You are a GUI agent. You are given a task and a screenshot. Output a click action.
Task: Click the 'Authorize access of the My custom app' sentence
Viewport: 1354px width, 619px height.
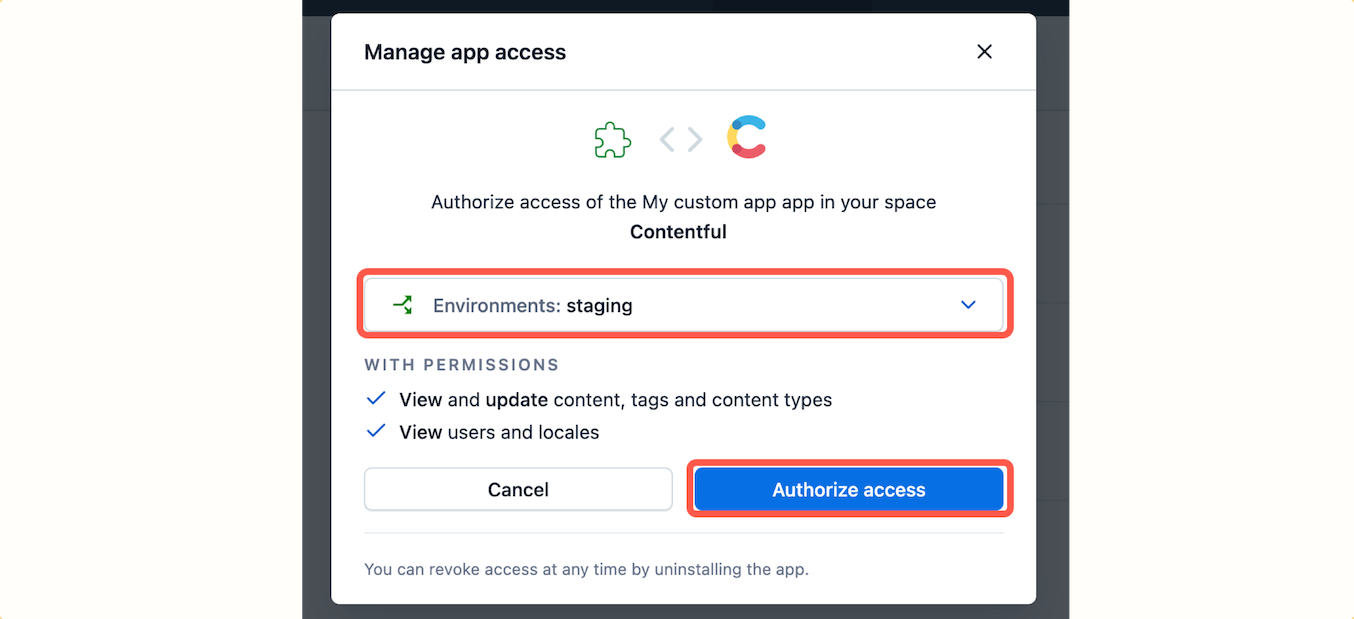point(683,202)
